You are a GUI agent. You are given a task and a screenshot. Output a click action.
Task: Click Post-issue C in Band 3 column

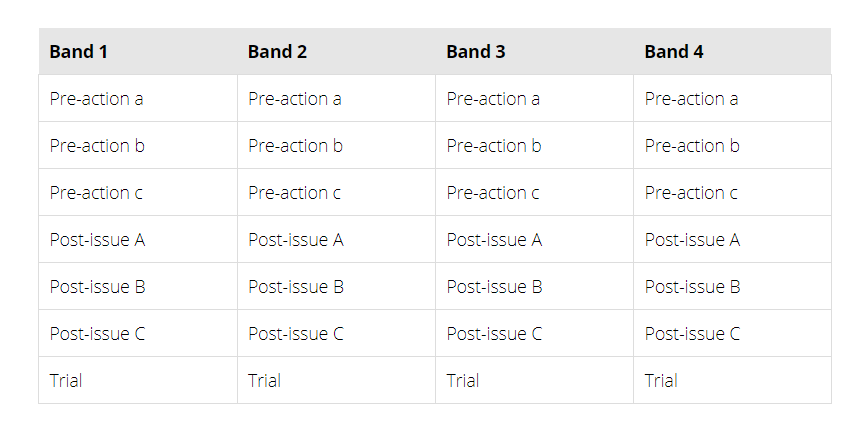click(494, 334)
